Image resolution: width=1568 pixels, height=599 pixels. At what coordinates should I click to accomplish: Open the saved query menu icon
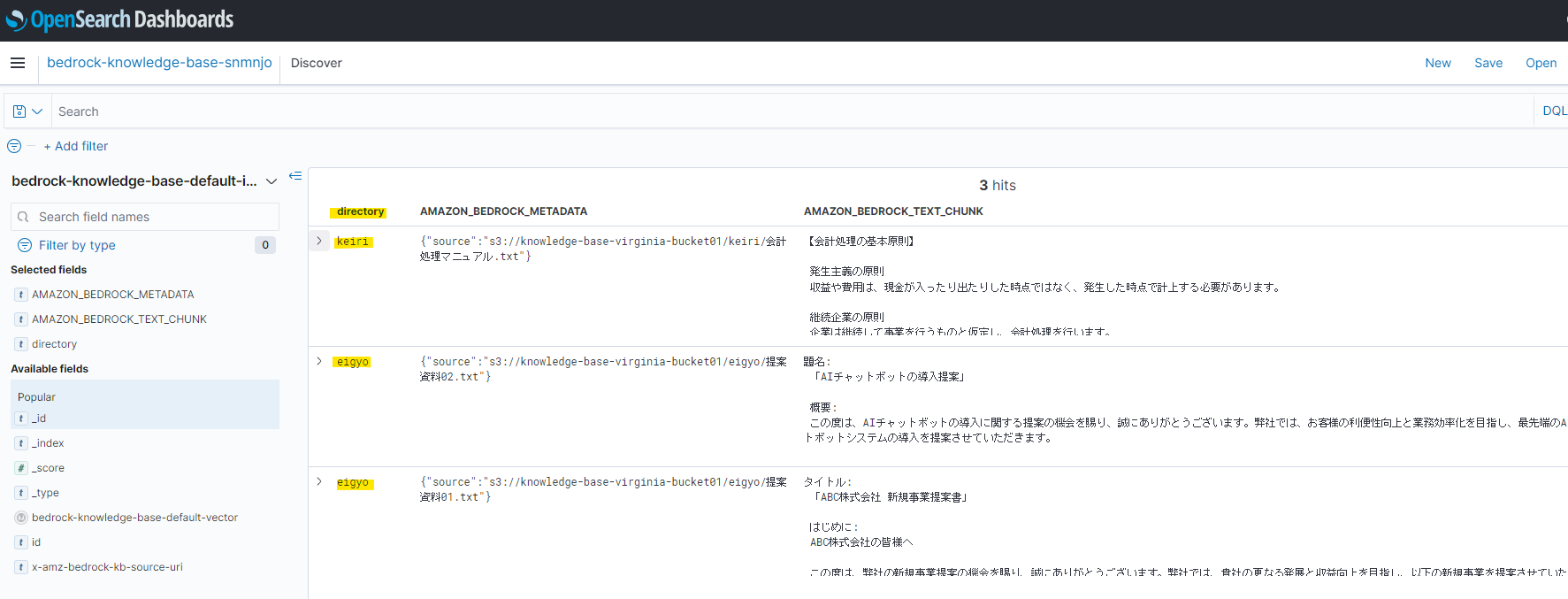click(19, 111)
